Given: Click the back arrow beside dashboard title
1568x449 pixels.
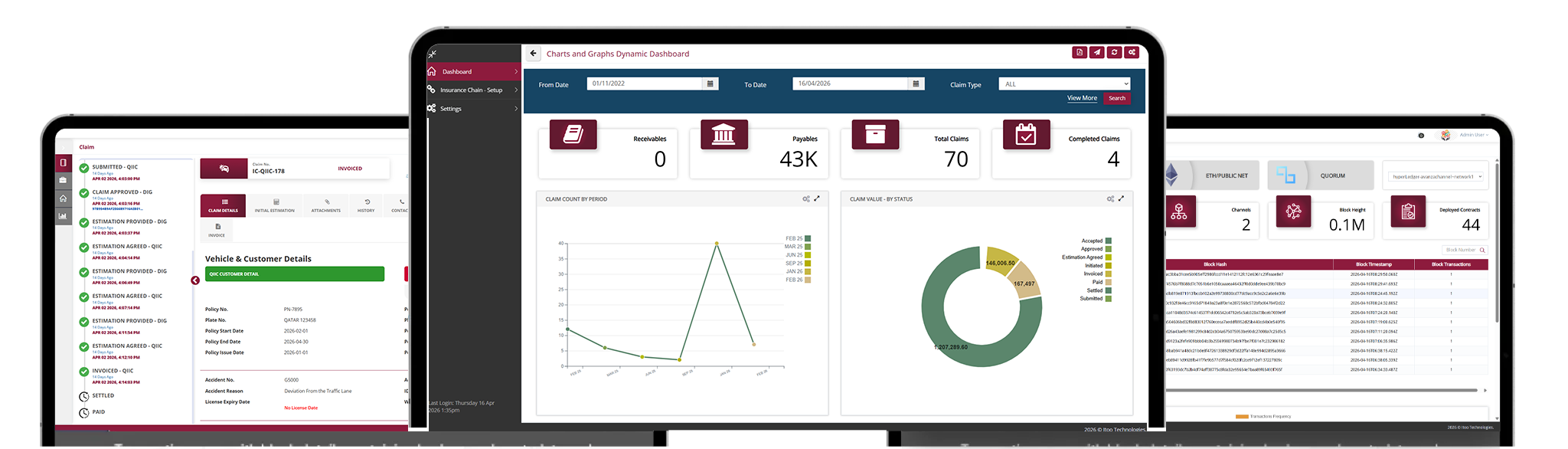Looking at the screenshot, I should click(x=533, y=54).
